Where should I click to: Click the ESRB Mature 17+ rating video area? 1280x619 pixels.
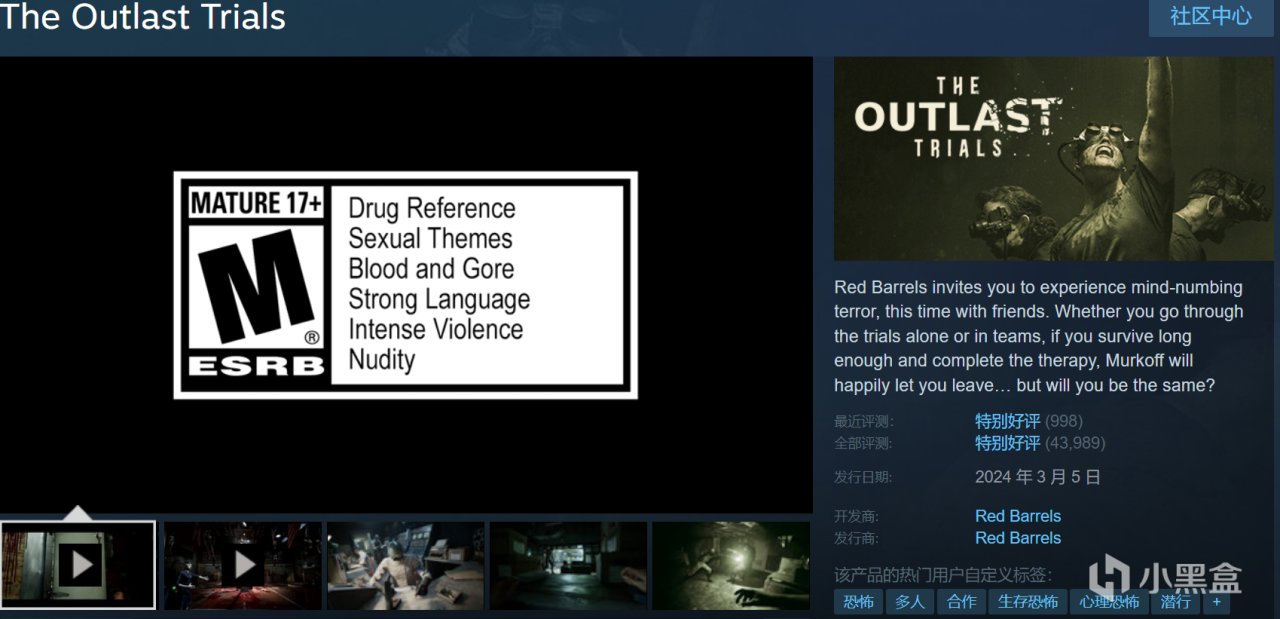click(406, 285)
